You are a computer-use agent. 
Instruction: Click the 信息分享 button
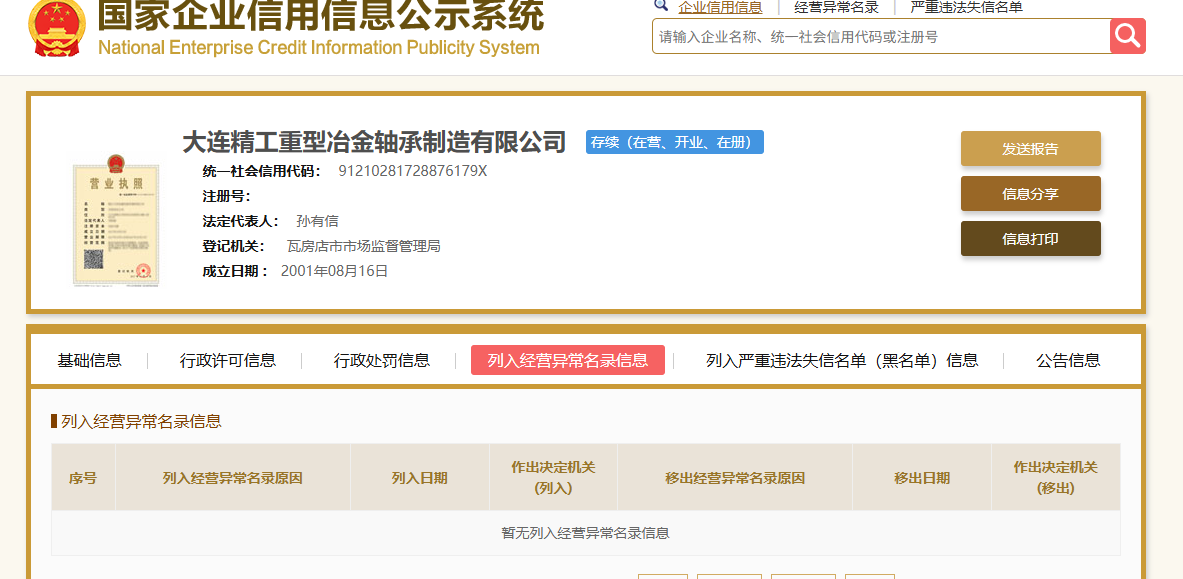tap(1031, 194)
